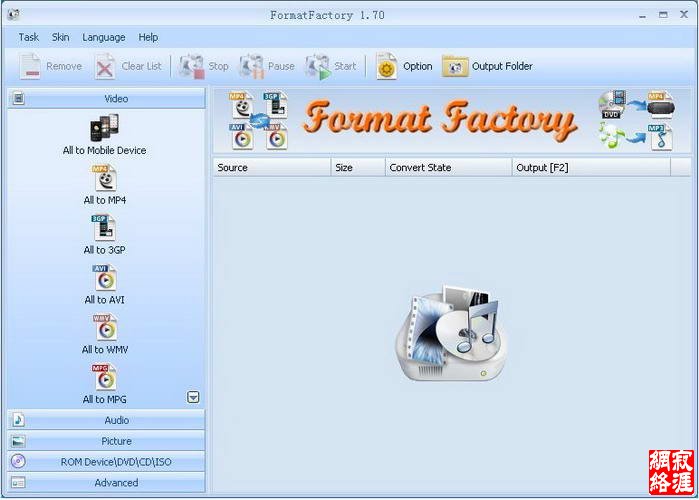Click the Audio panel music note icon

tap(18, 420)
